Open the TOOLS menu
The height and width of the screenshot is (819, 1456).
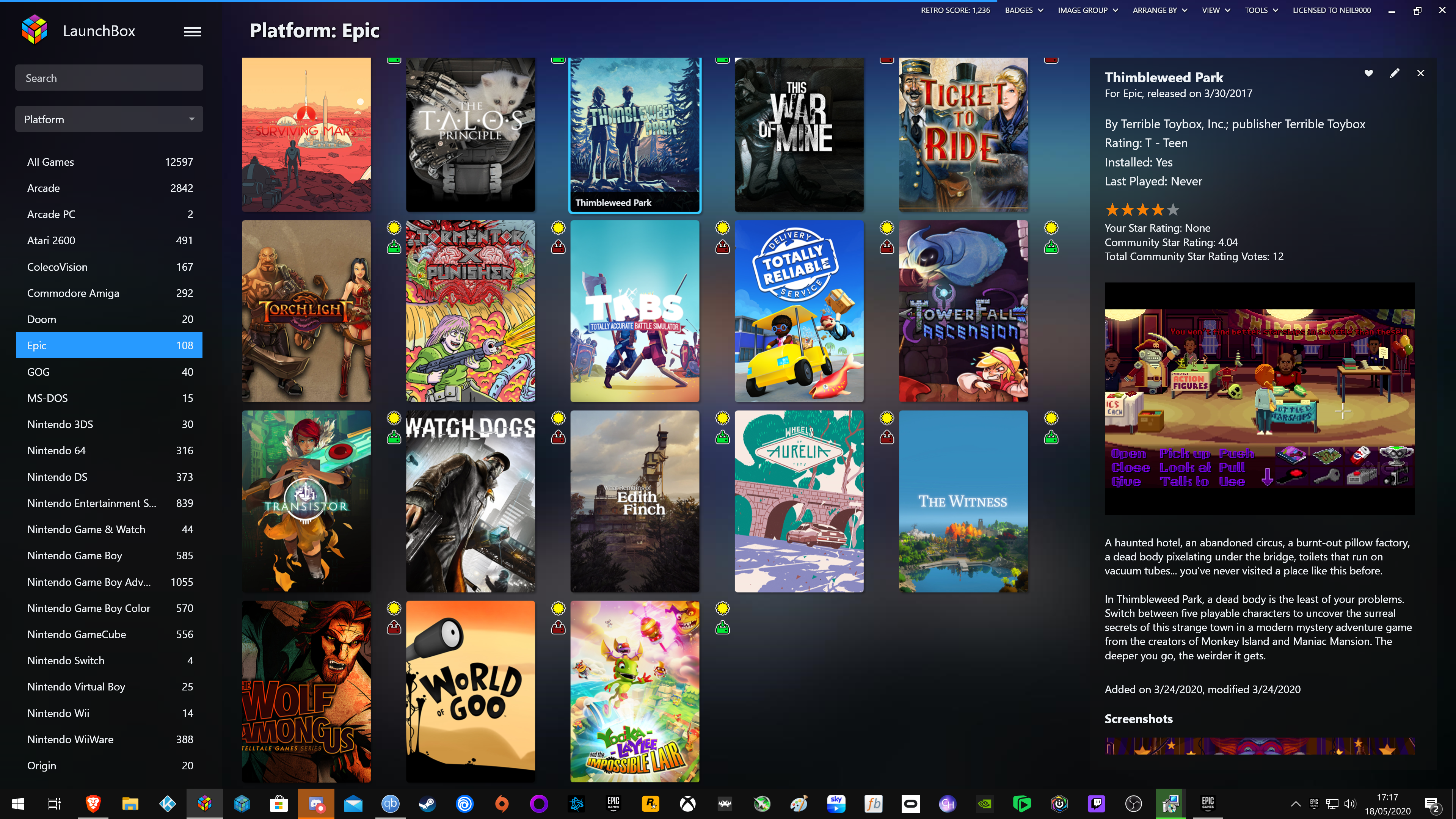point(1261,10)
